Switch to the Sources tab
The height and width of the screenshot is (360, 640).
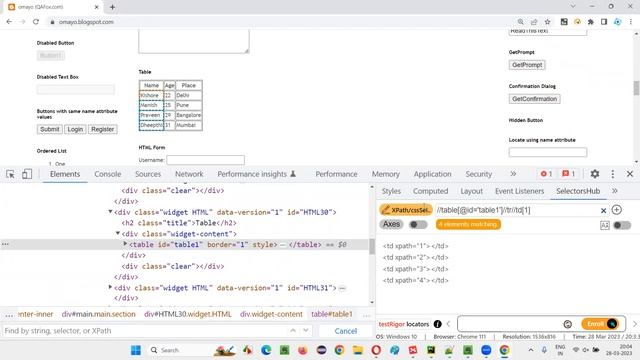click(x=148, y=174)
